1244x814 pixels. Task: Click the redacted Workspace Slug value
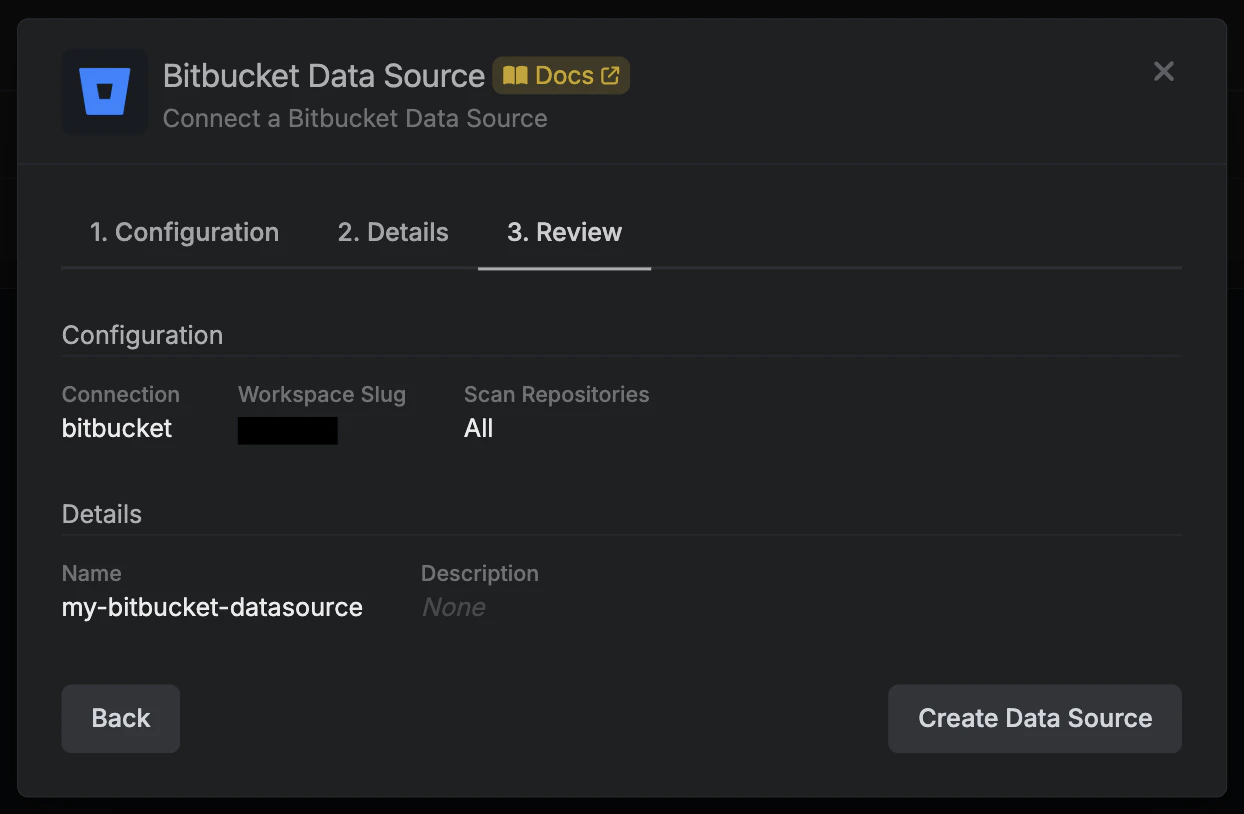[x=288, y=431]
